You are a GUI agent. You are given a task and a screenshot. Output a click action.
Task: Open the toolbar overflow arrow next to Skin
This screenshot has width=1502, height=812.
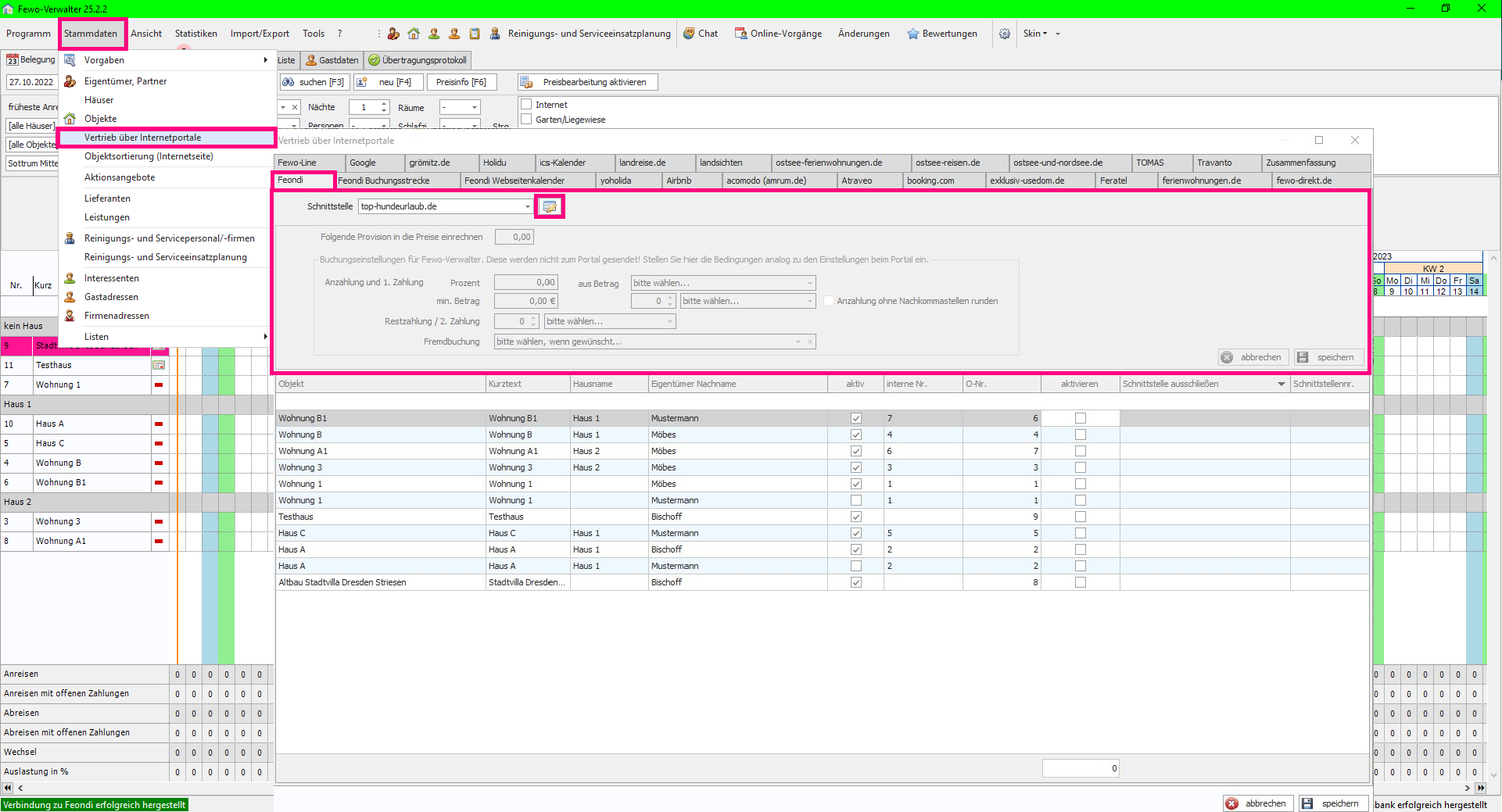1058,34
